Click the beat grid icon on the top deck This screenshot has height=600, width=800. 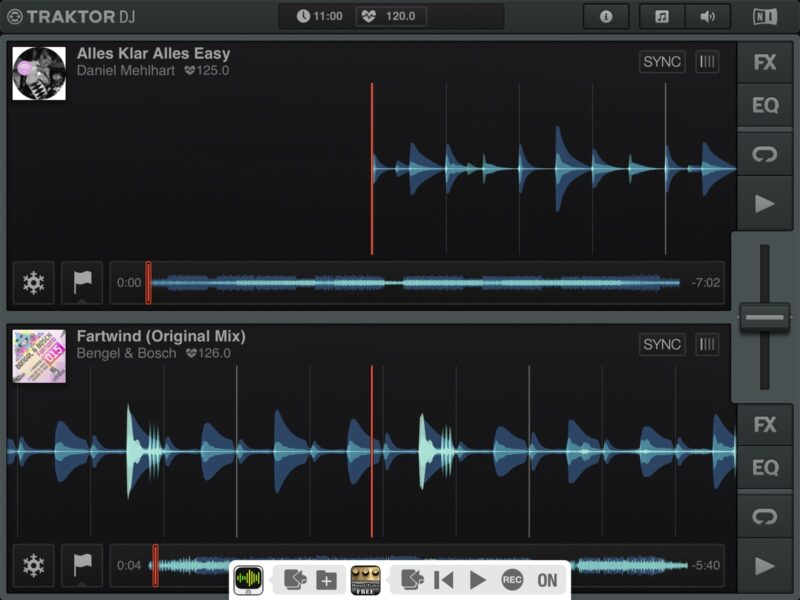(708, 62)
